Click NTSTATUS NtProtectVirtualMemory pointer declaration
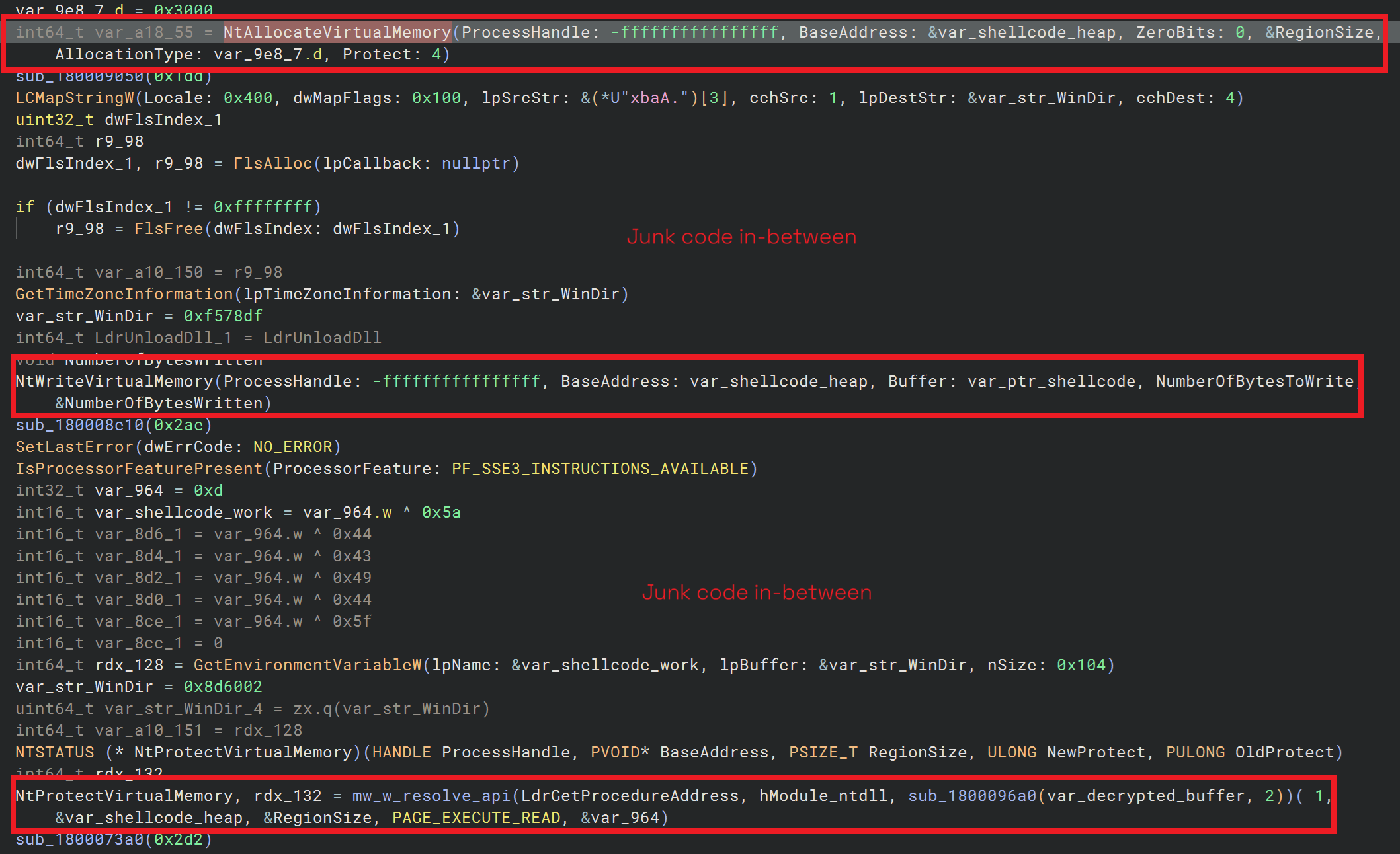 click(x=679, y=752)
